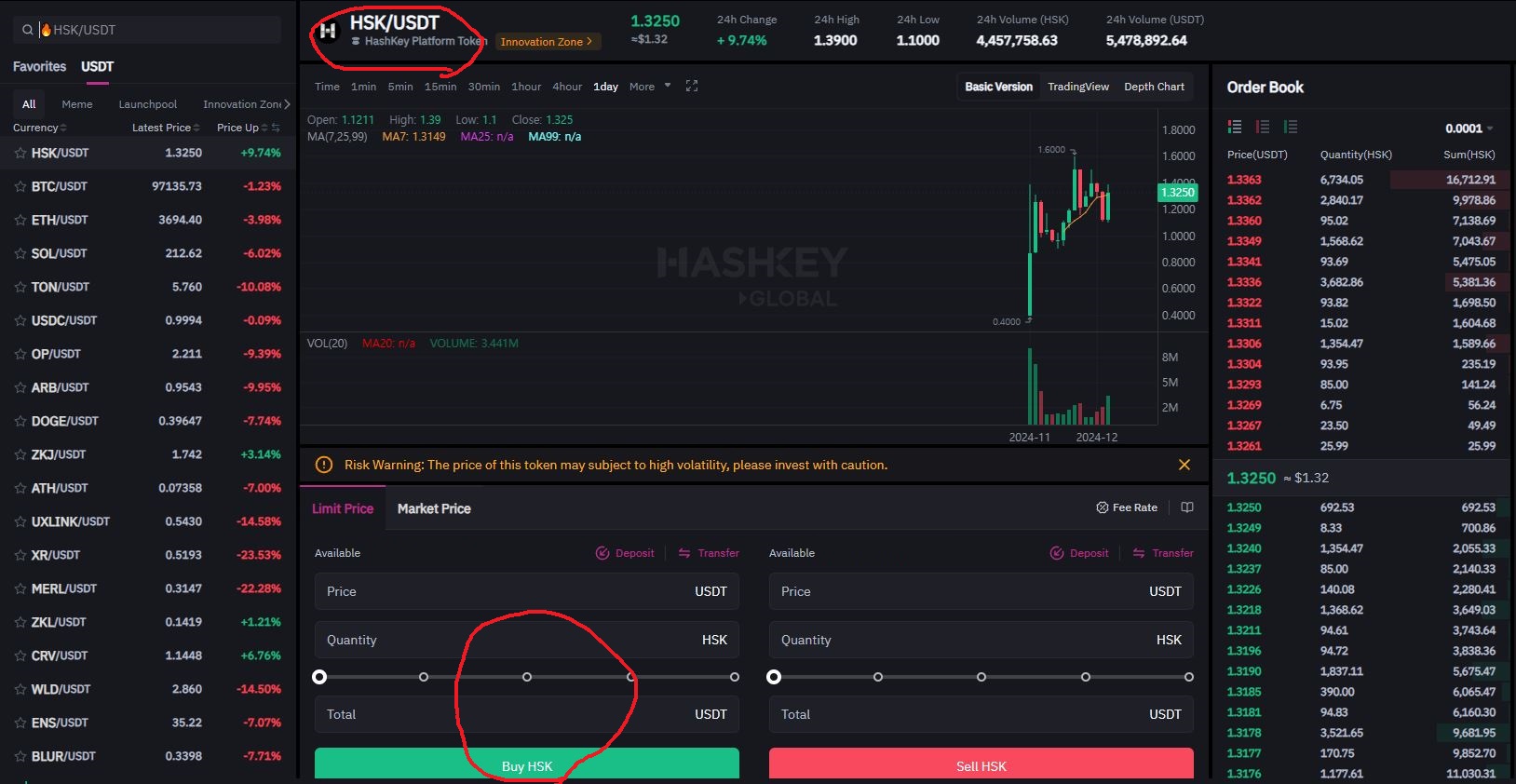Screen dimensions: 1516x784
Task: Set sell amount slider to 25%
Action: pyautogui.click(x=877, y=677)
